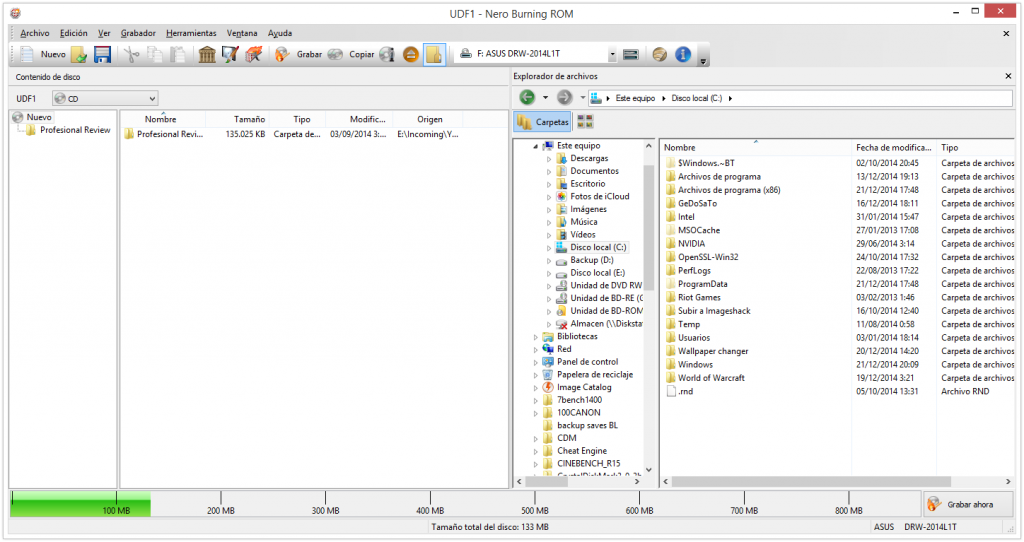Open the Herramientas menu
The width and height of the screenshot is (1024, 542).
pos(191,33)
